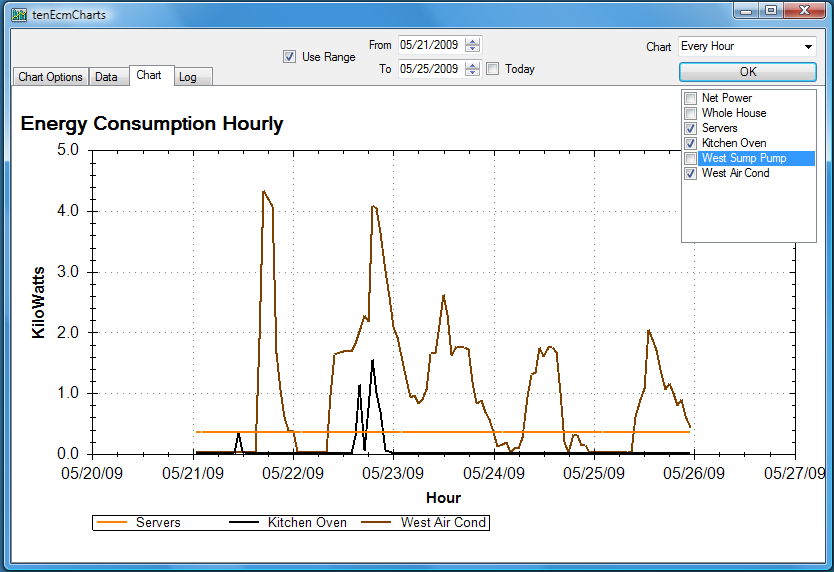Click the 05/25/09 x-axis date label
This screenshot has width=834, height=572.
point(594,473)
